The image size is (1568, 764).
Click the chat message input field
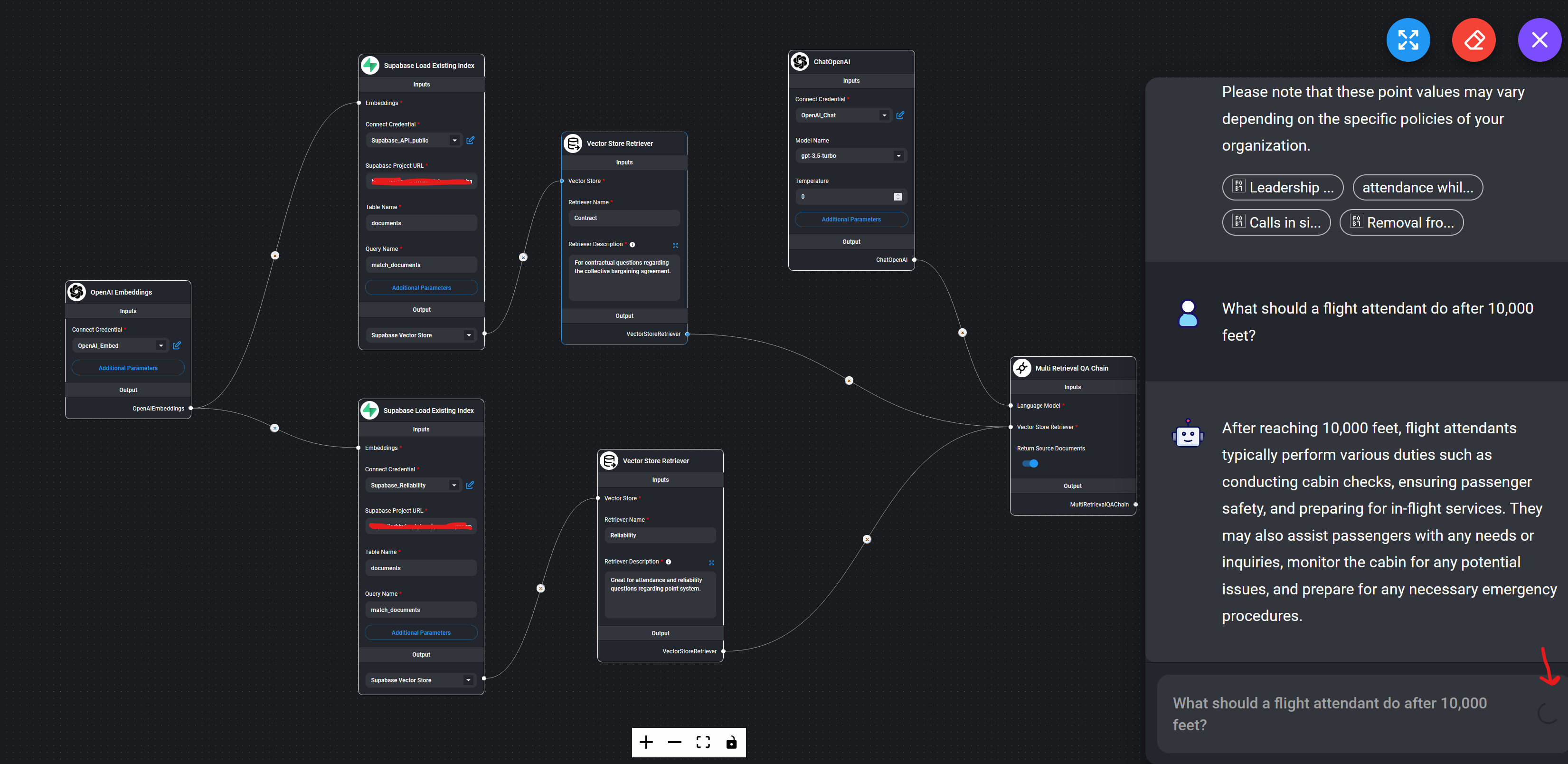(1327, 714)
